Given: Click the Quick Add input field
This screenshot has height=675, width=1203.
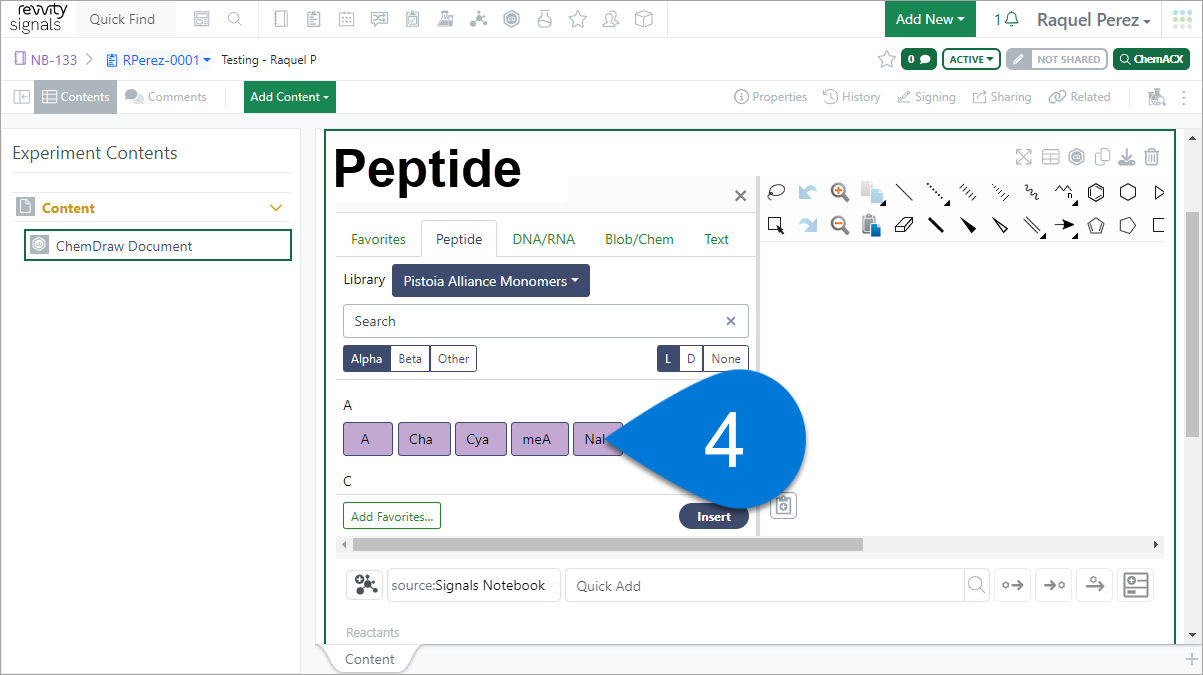Looking at the screenshot, I should pyautogui.click(x=765, y=585).
